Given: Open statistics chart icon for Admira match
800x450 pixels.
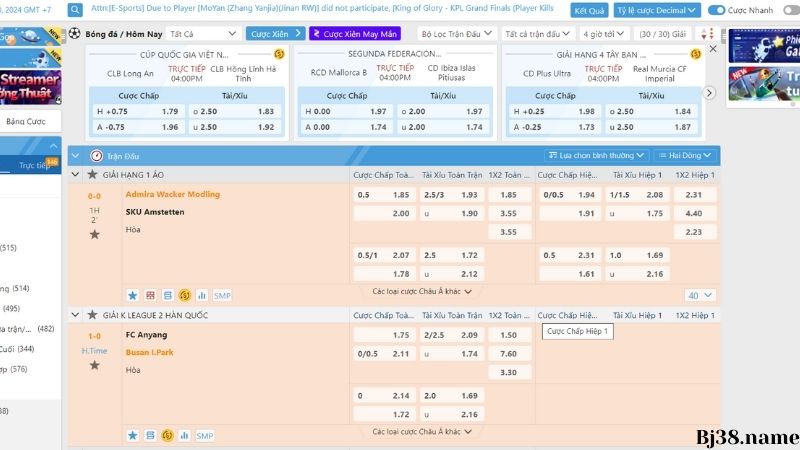Looking at the screenshot, I should point(201,295).
